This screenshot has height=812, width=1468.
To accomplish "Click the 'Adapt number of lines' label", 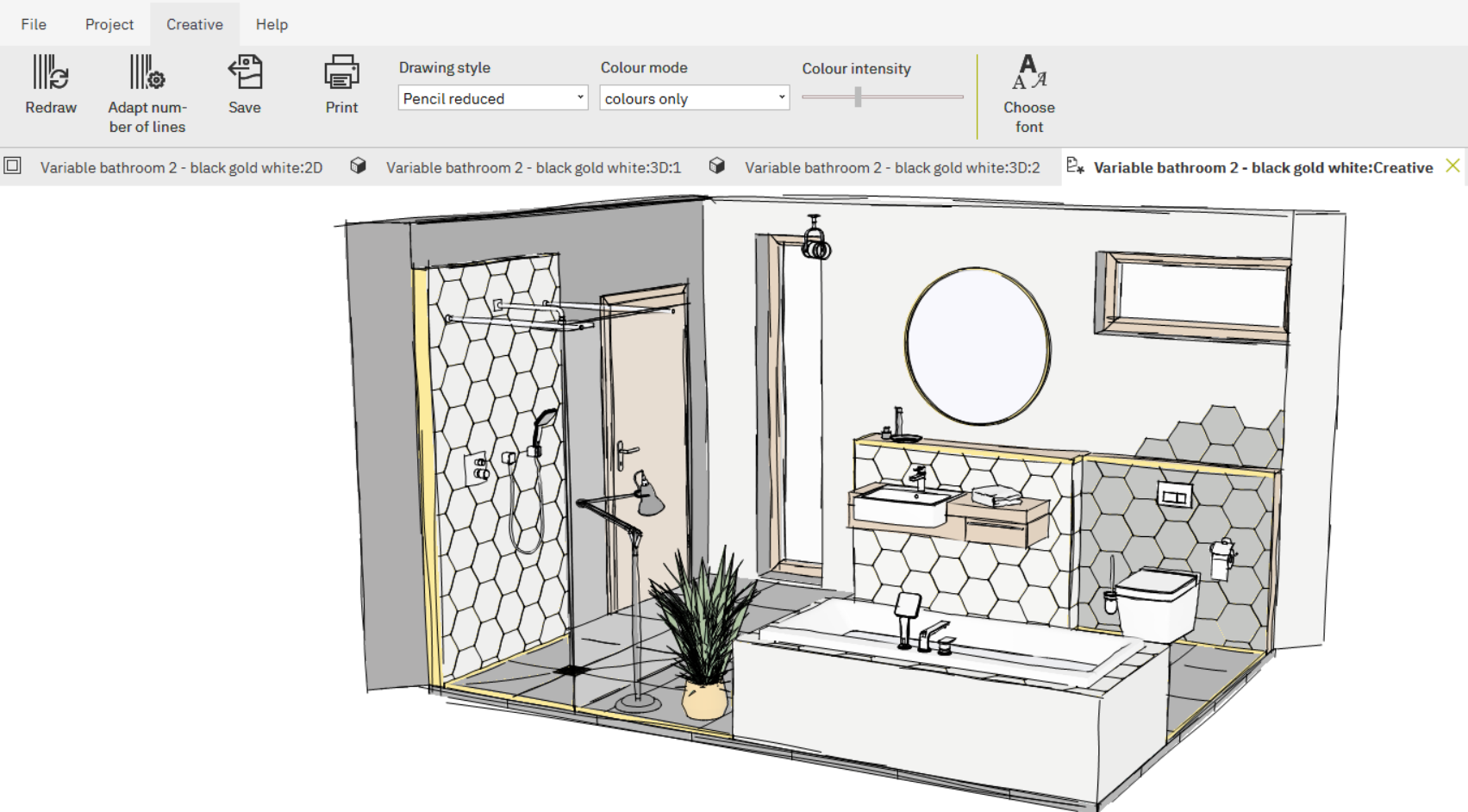I will point(147,117).
